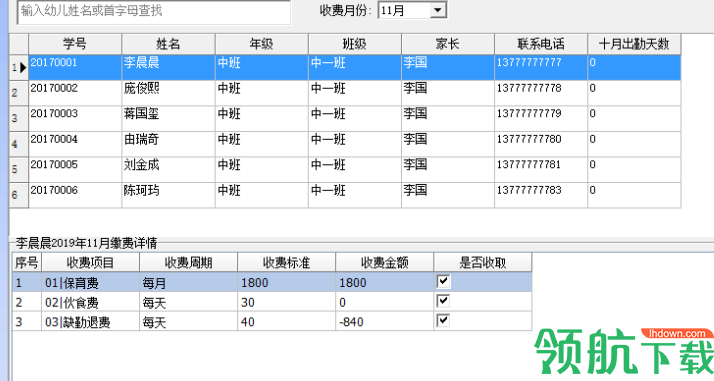This screenshot has width=714, height=381.
Task: Click the 收费标准 column header
Action: coord(286,263)
